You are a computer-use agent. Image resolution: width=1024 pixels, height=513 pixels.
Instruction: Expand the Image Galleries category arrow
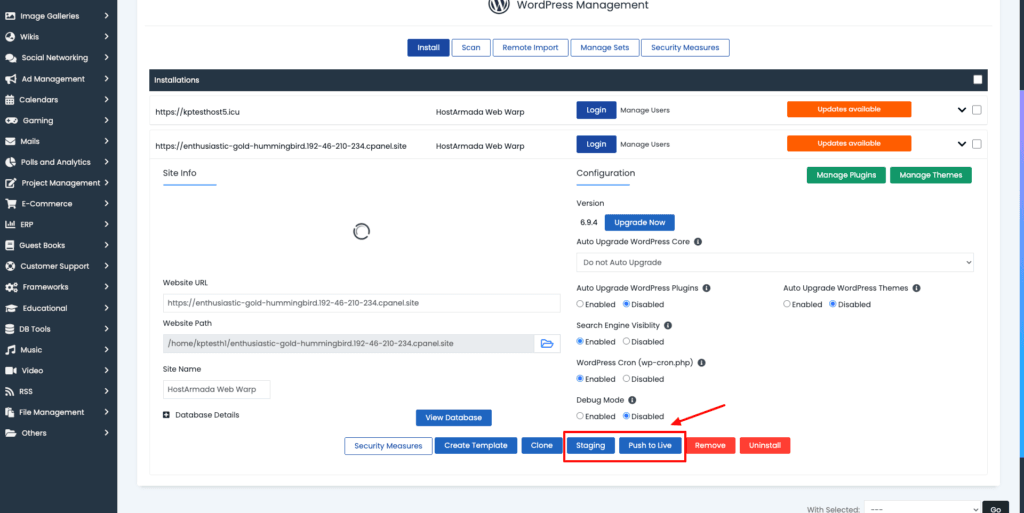(x=106, y=16)
